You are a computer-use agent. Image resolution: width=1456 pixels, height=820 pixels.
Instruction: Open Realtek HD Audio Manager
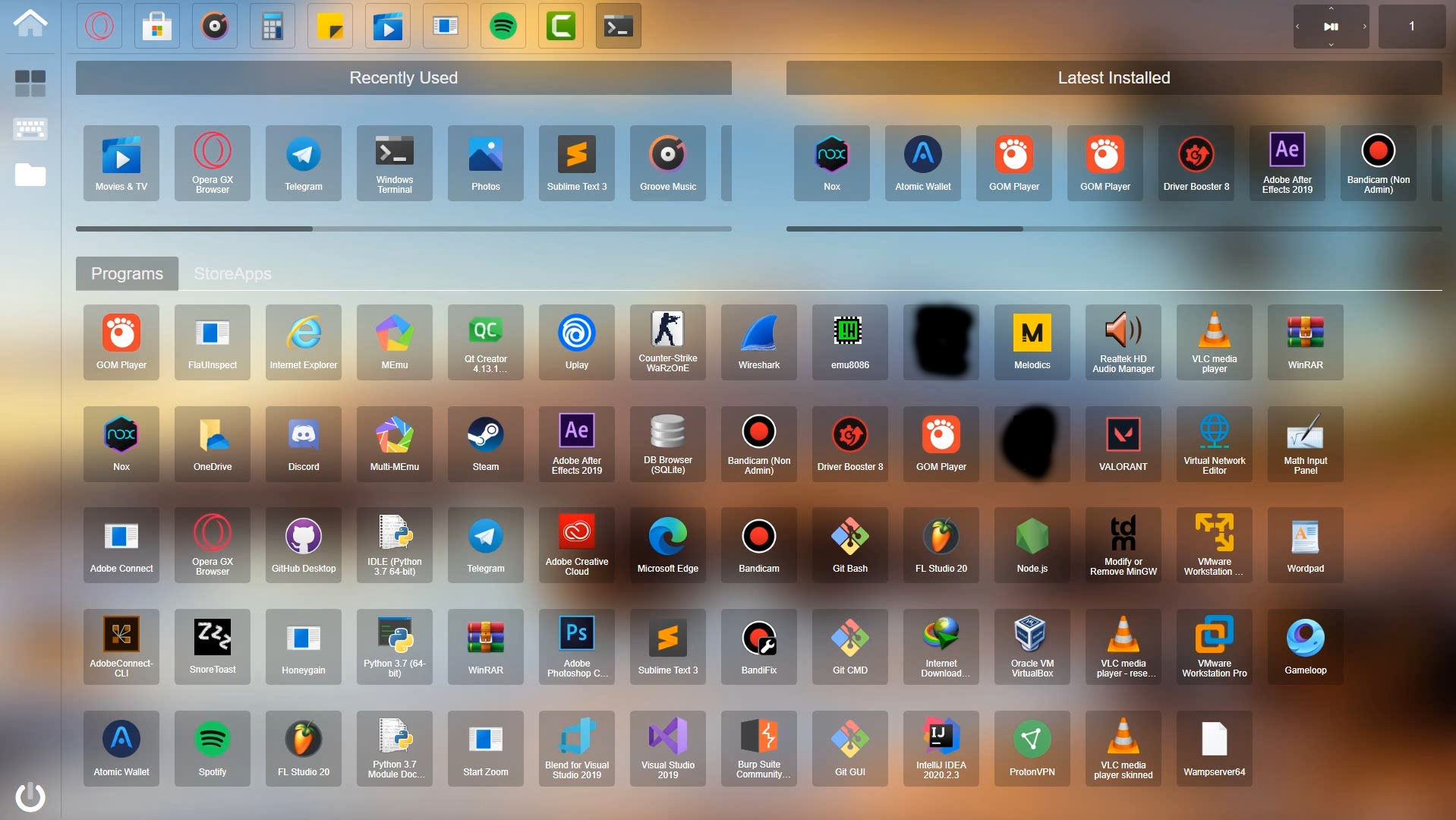coord(1124,342)
